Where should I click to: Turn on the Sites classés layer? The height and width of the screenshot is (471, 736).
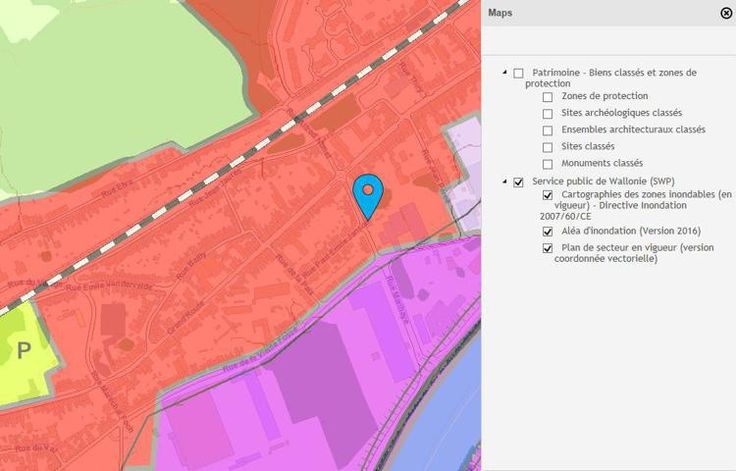point(547,147)
